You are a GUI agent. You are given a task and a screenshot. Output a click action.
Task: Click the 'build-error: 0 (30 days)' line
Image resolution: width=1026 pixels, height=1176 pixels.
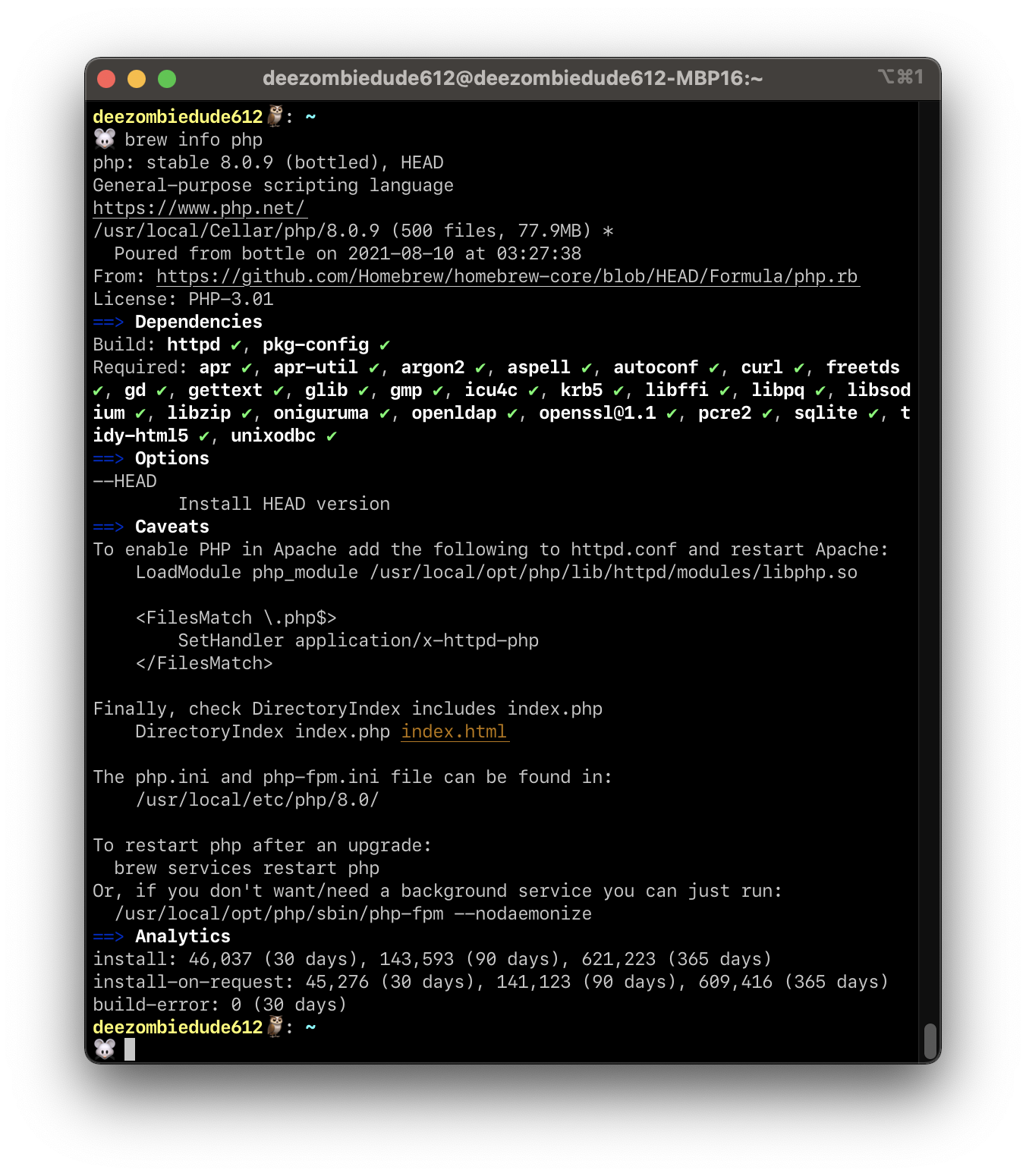click(x=220, y=1005)
